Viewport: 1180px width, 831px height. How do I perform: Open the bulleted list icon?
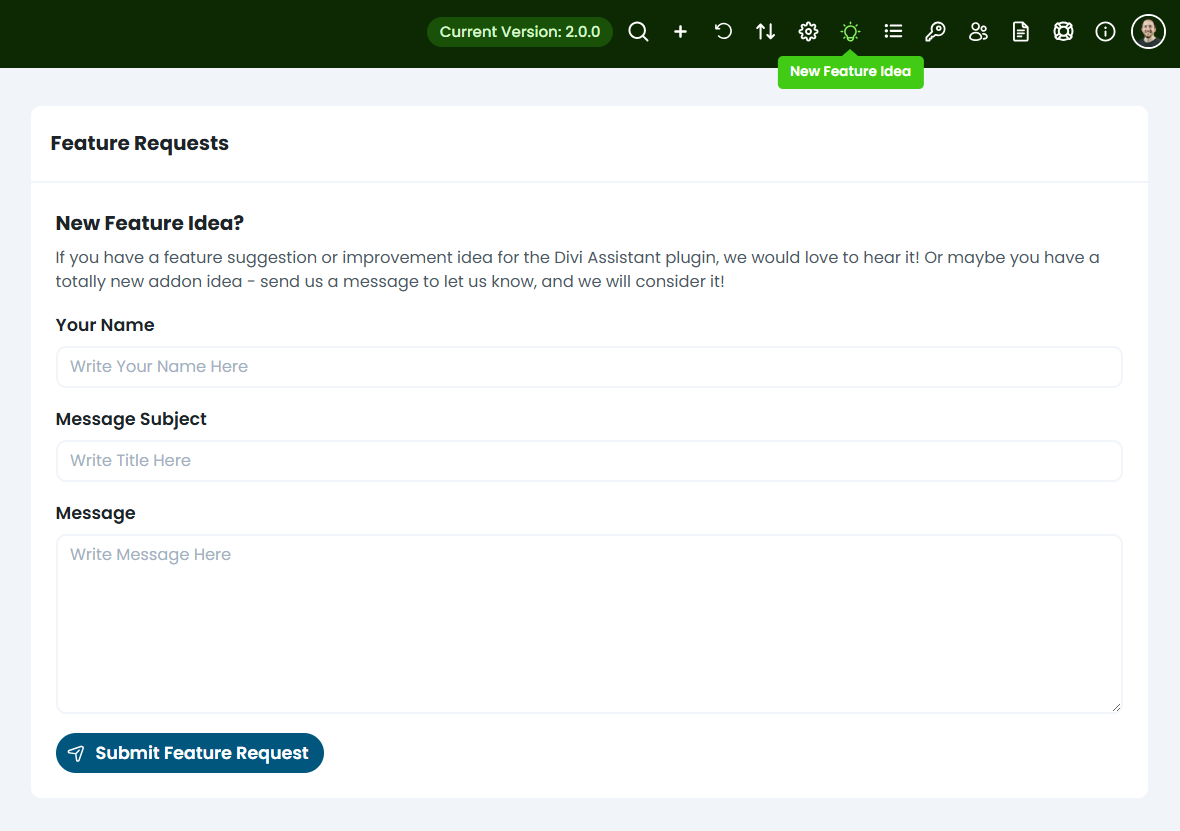[893, 32]
